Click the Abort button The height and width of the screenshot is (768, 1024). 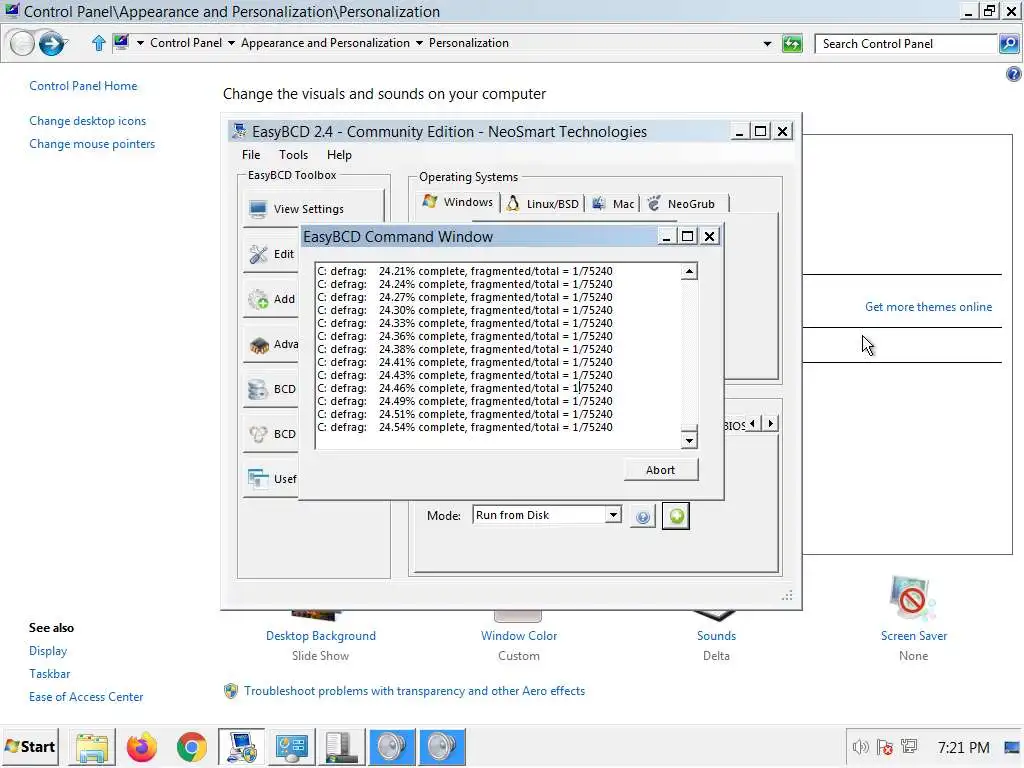660,470
